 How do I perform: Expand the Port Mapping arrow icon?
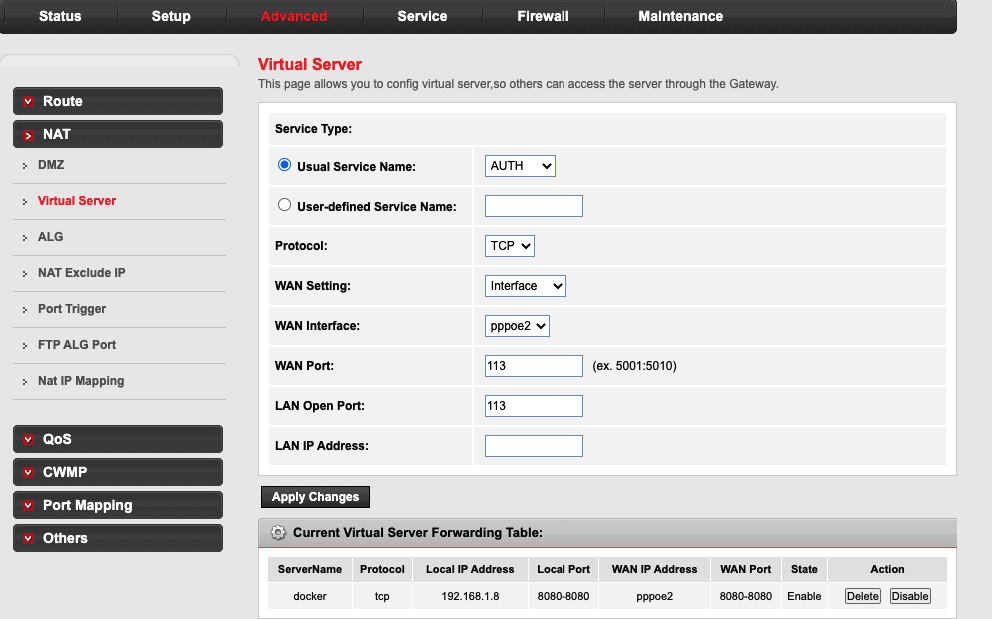tap(29, 505)
